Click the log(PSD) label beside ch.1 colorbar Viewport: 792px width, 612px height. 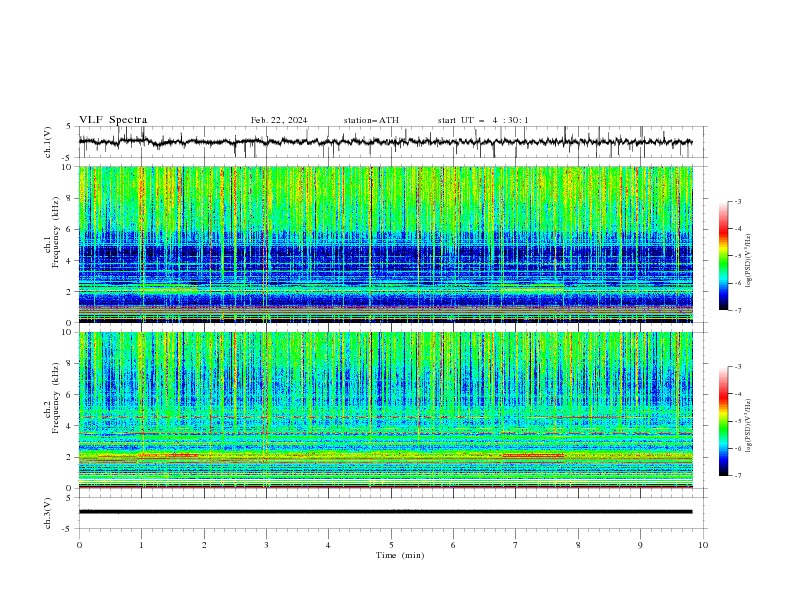[748, 261]
